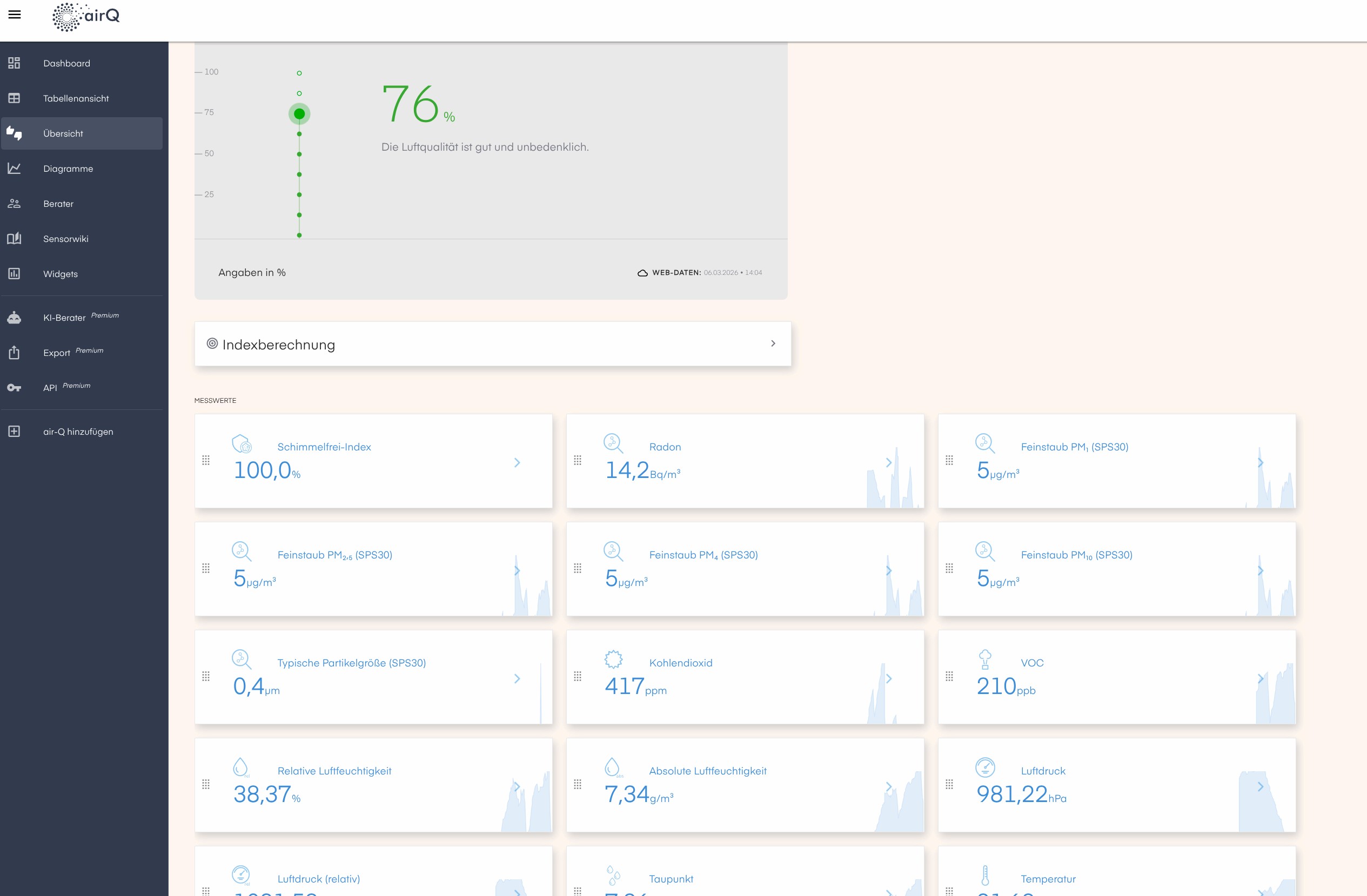Open Widgets menu item
The height and width of the screenshot is (896, 1367).
pos(61,274)
